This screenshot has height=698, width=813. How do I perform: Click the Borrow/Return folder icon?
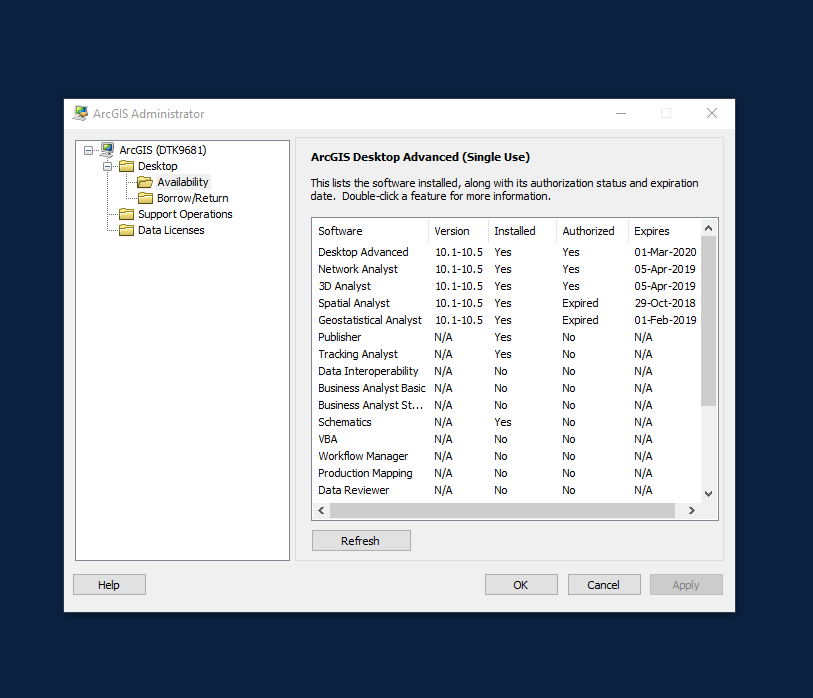[x=145, y=198]
